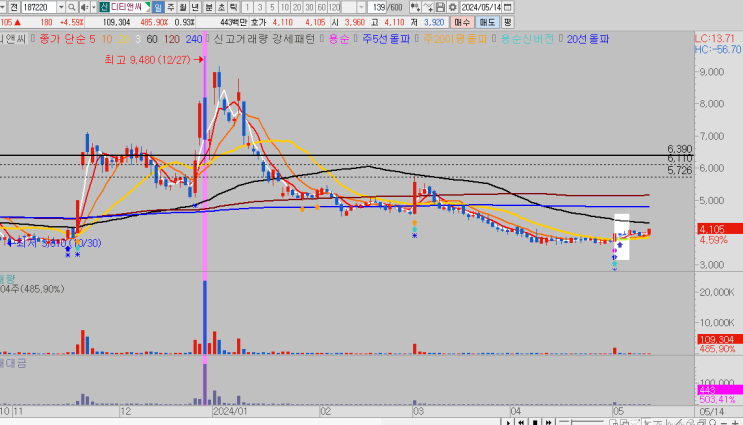Viewport: 743px width, 425px height.
Task: Choose the 120 interval button
Action: point(334,7)
